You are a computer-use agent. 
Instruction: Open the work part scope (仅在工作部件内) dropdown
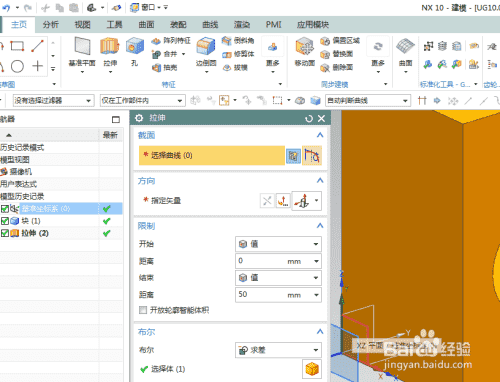pyautogui.click(x=143, y=100)
